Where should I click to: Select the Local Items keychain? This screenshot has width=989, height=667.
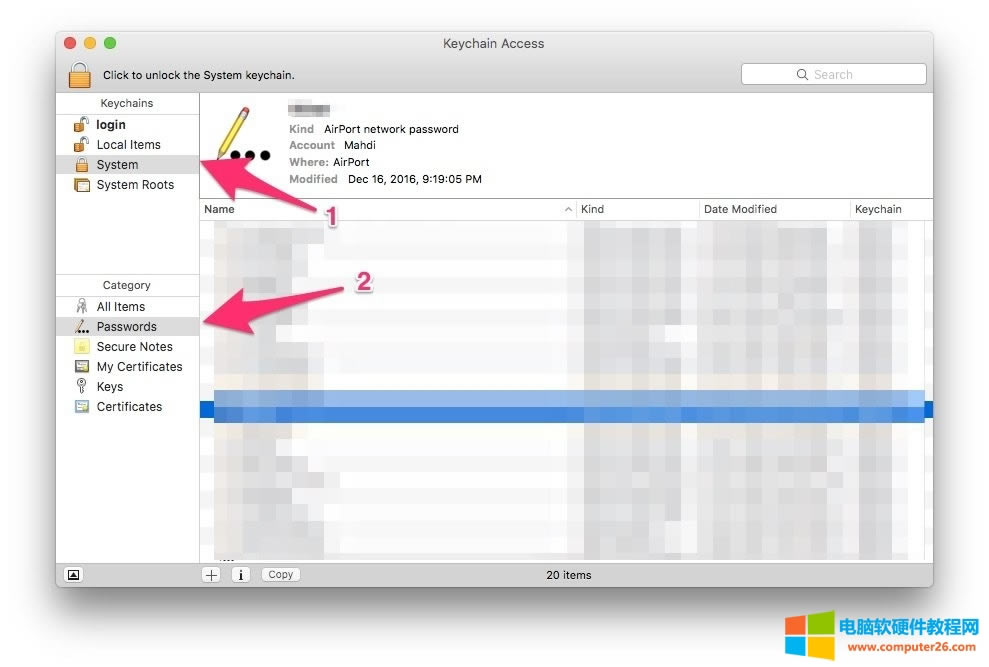pos(129,144)
